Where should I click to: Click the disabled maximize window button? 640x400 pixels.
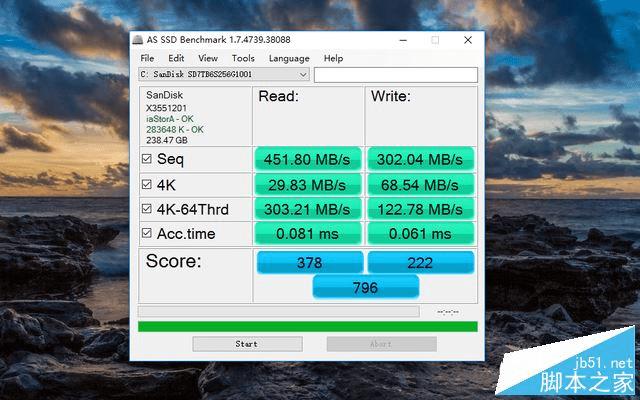435,40
